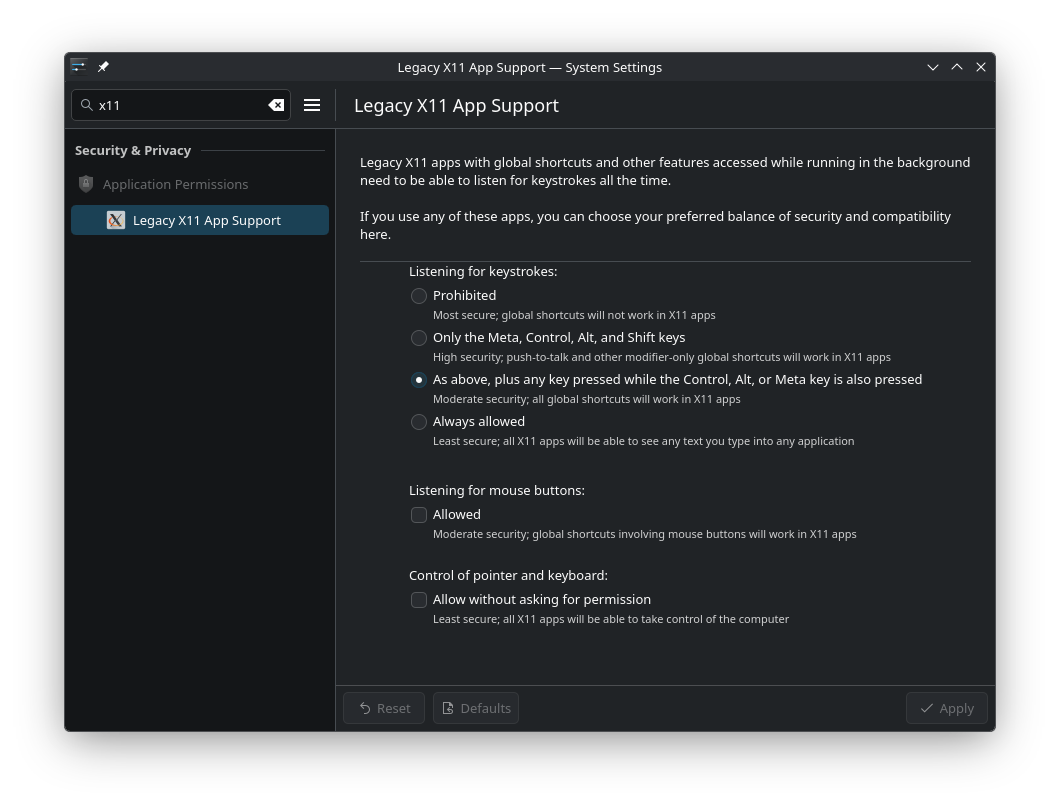1060x808 pixels.
Task: Toggle the pin window icon in title bar
Action: pyautogui.click(x=103, y=66)
